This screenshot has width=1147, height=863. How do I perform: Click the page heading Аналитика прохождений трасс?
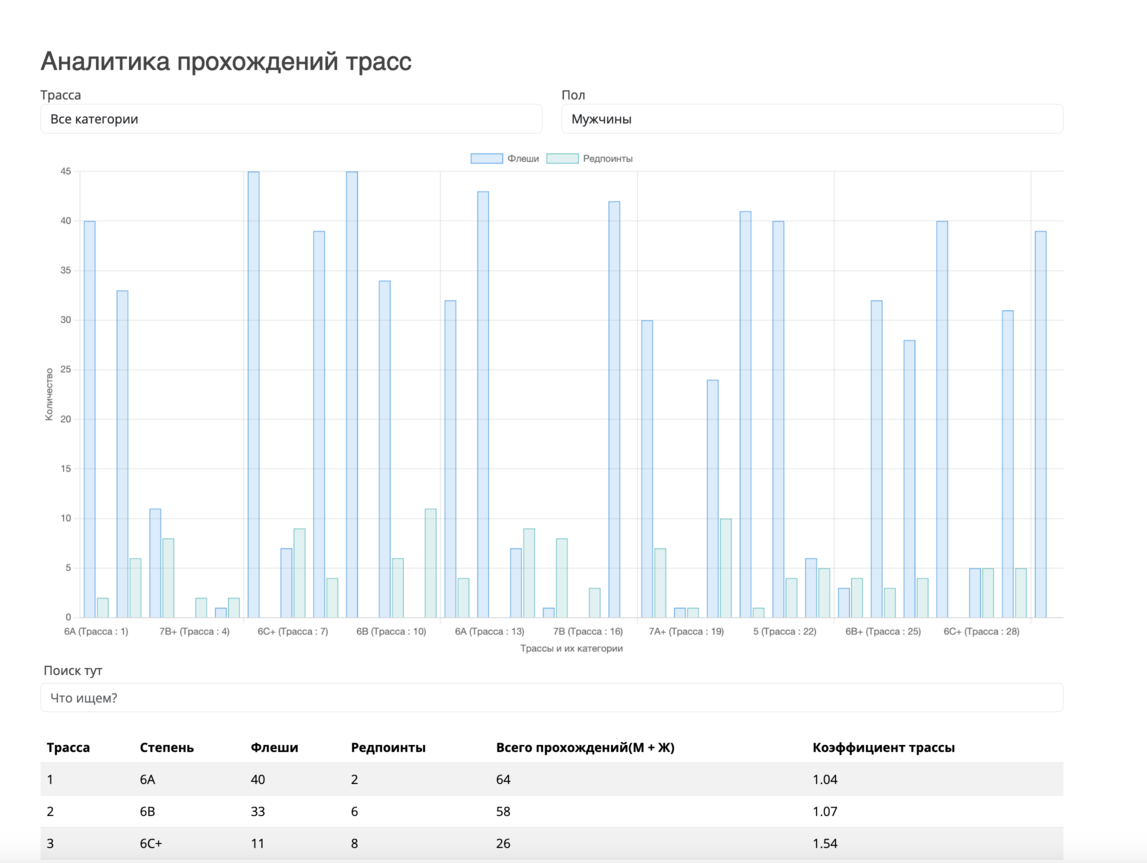[x=226, y=62]
